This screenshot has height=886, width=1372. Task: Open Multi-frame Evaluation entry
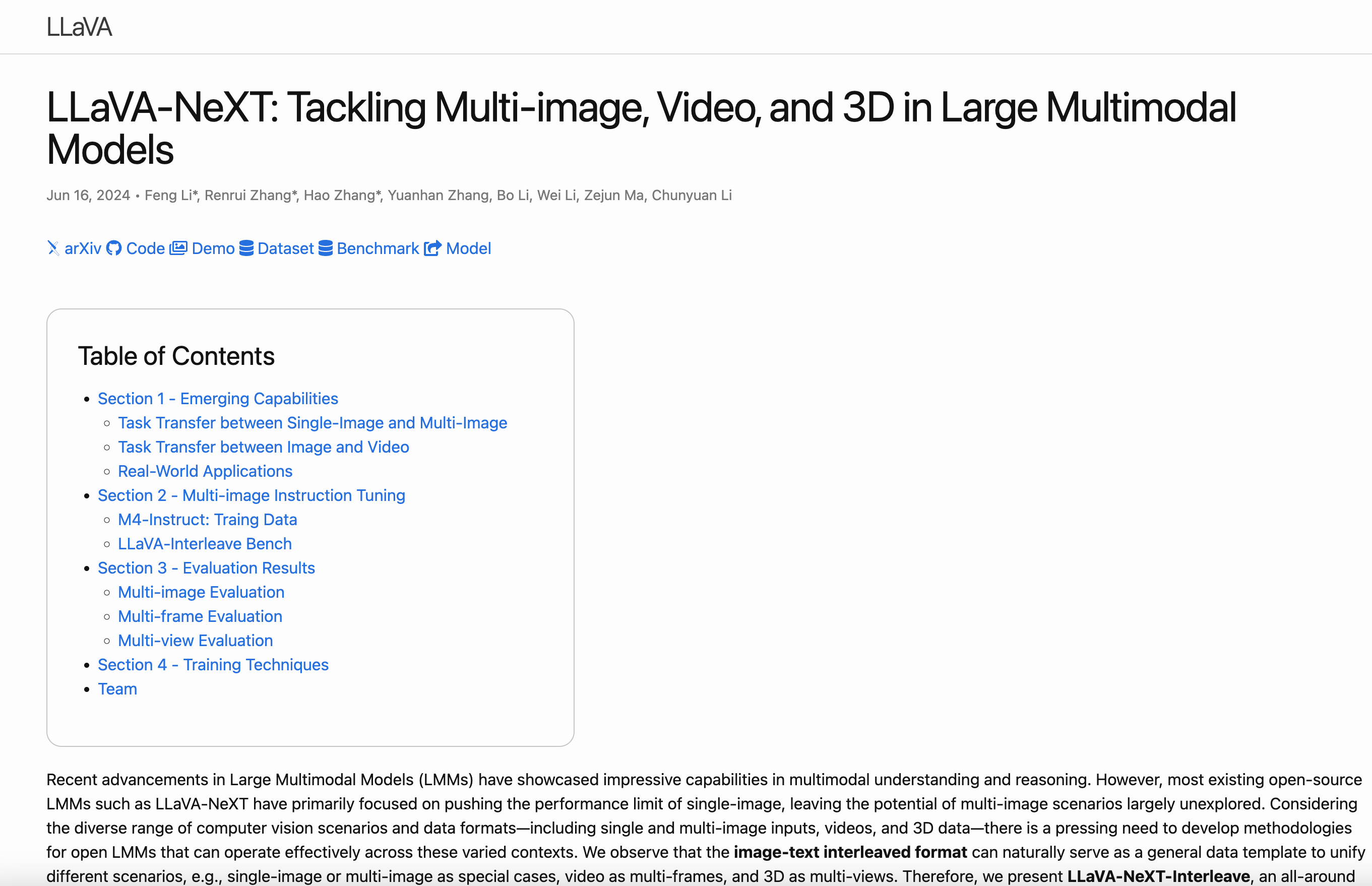point(200,615)
